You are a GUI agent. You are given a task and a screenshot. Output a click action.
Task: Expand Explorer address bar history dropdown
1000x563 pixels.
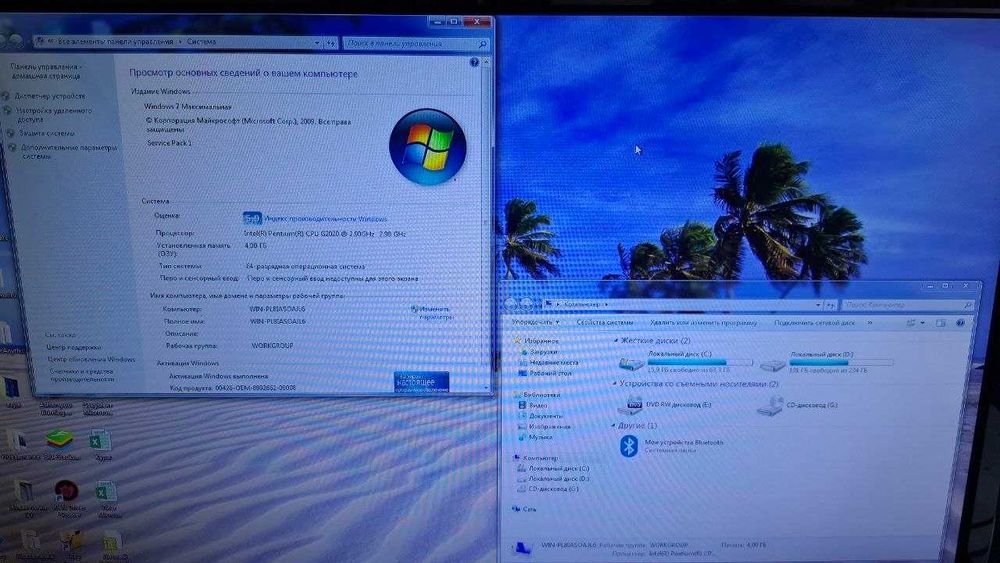pos(818,305)
